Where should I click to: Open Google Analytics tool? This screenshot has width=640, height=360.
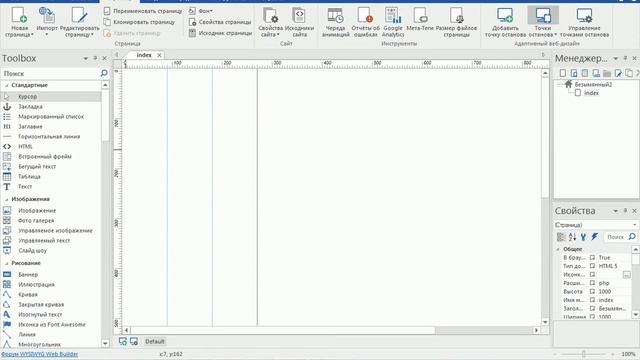(x=393, y=22)
